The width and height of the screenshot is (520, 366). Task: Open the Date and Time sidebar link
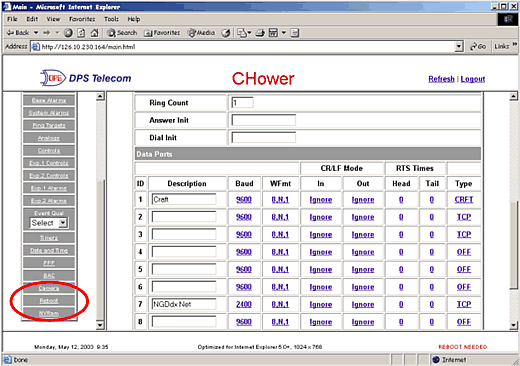tap(49, 250)
